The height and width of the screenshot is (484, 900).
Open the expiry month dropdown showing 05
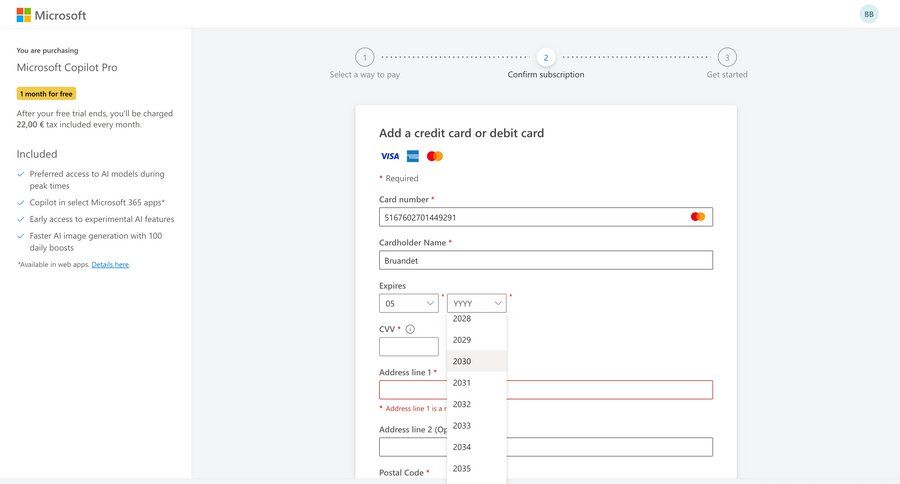[x=409, y=303]
